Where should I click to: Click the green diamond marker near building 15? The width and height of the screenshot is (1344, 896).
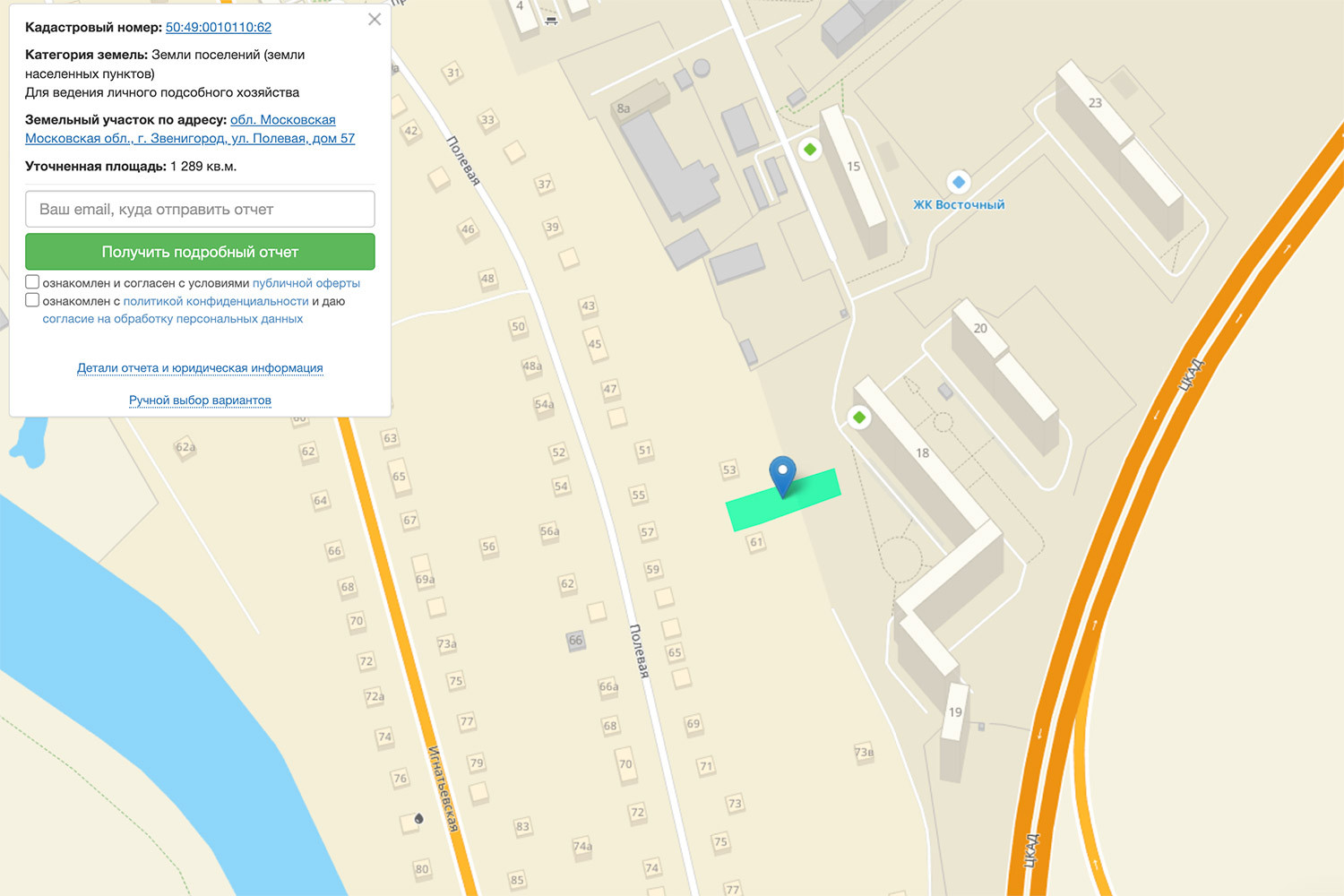pyautogui.click(x=810, y=150)
